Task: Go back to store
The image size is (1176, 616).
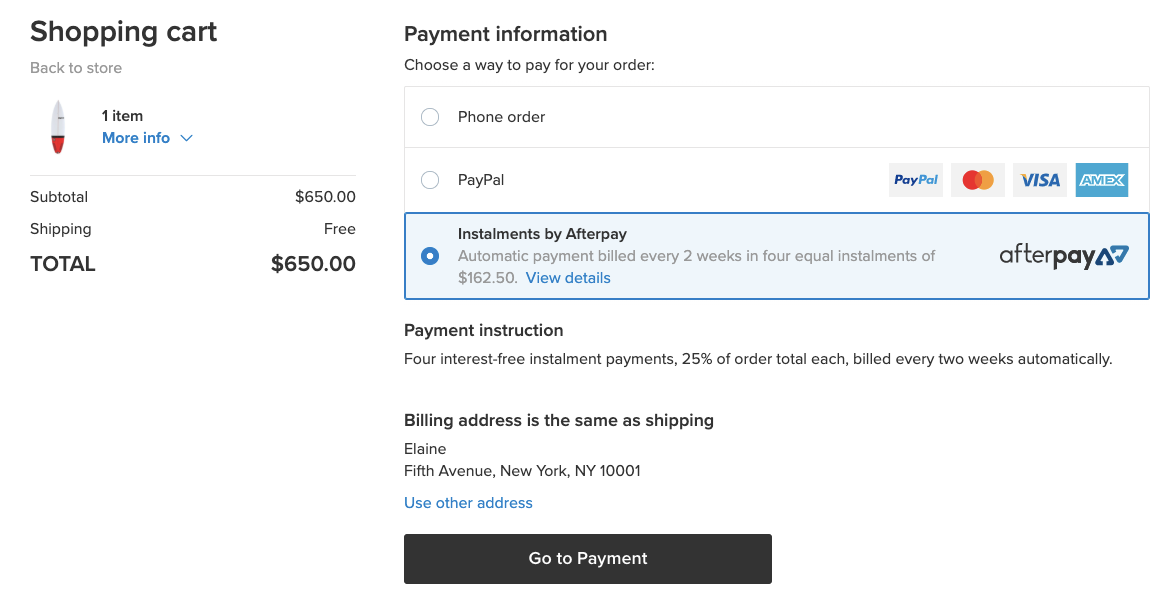Action: pos(76,68)
